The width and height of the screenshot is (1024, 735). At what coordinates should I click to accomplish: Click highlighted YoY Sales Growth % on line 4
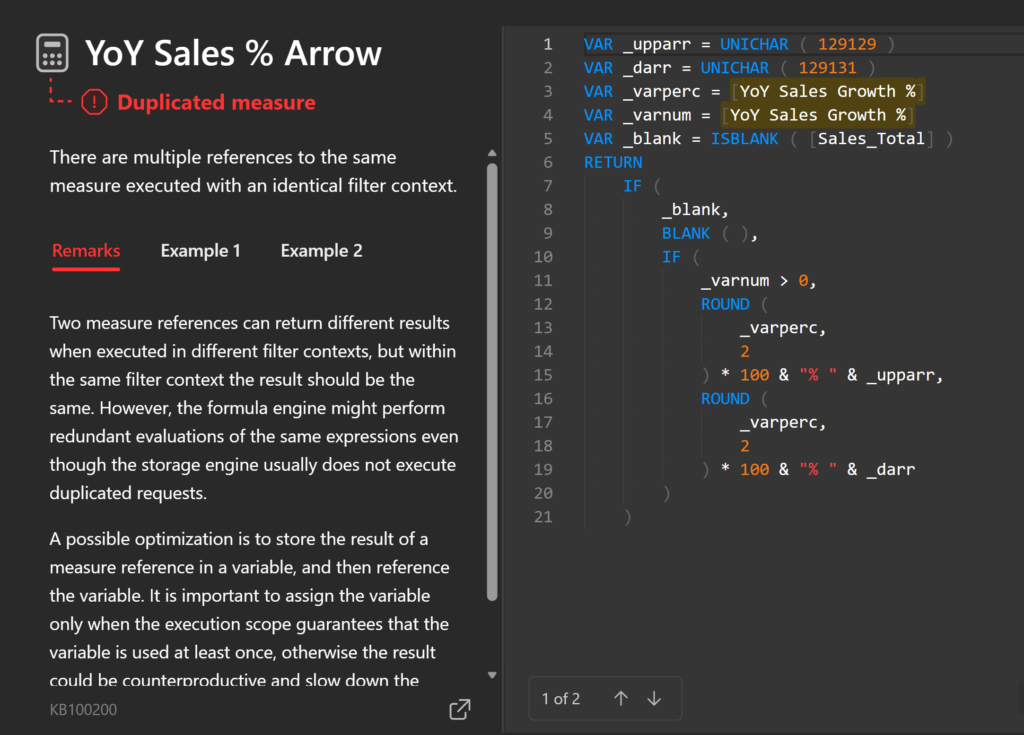(818, 115)
